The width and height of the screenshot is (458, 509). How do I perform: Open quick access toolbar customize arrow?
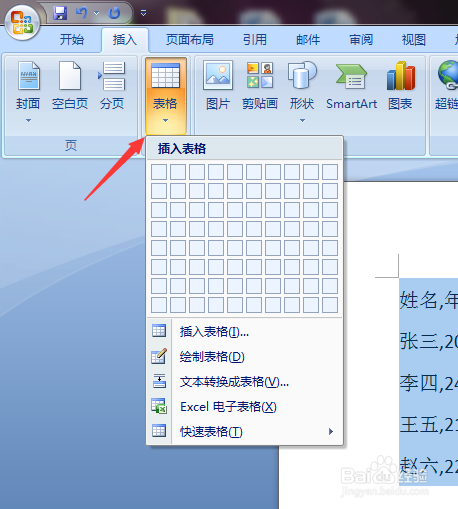143,13
